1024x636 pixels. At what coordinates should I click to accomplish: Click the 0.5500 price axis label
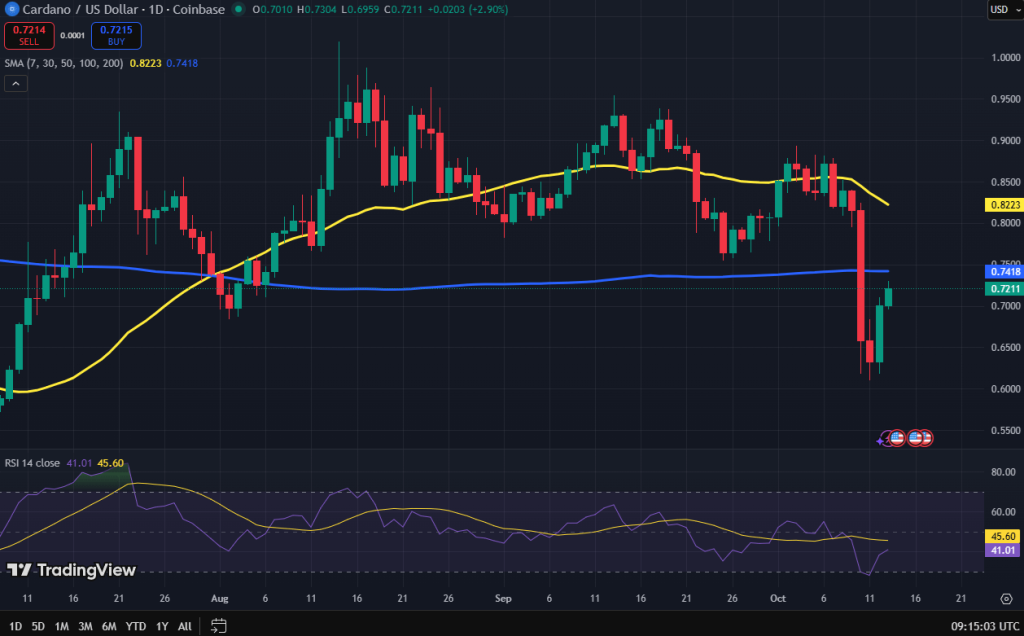[1005, 430]
